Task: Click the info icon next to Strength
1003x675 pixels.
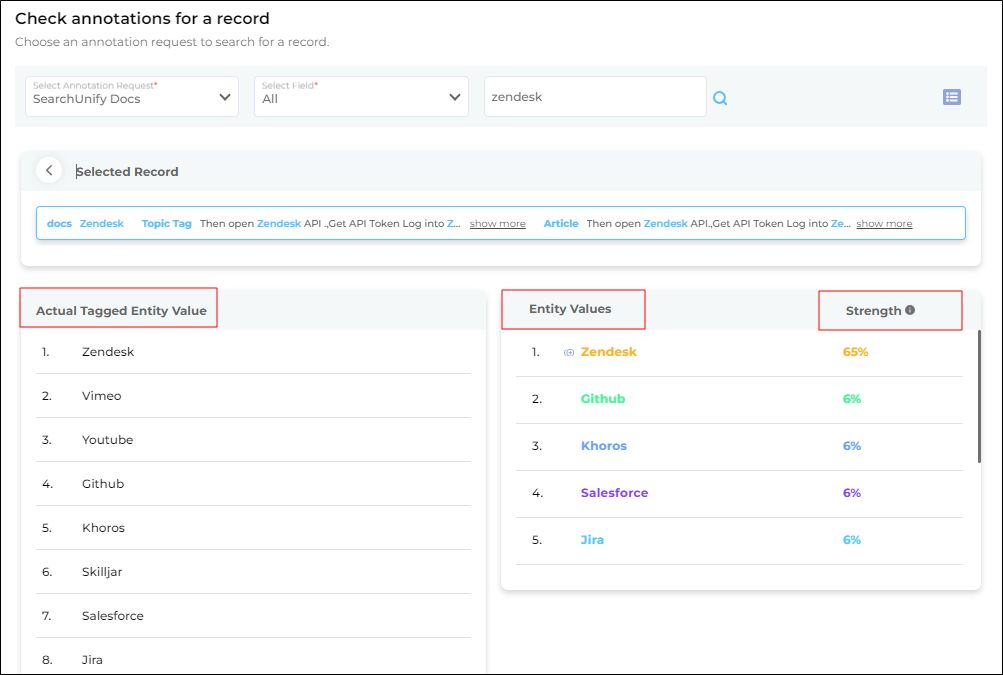Action: tap(910, 310)
